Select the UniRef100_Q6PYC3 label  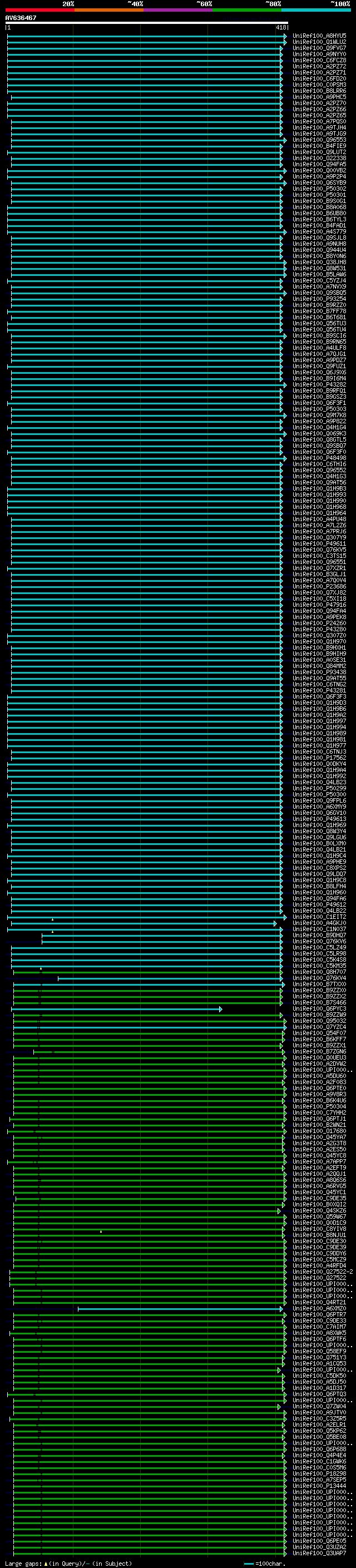[319, 1009]
